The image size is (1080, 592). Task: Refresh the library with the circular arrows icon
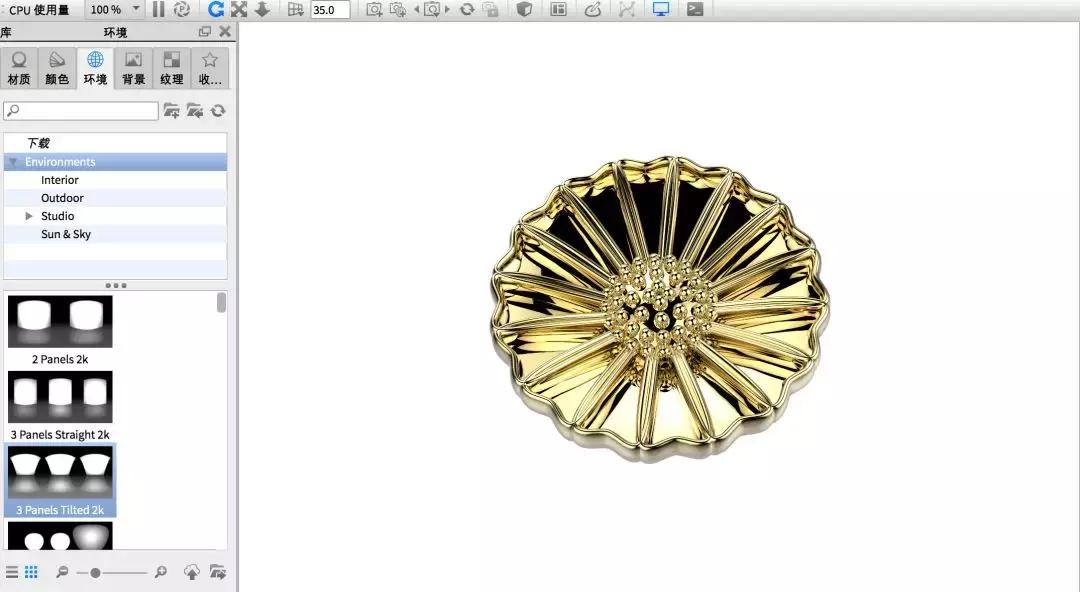[217, 111]
